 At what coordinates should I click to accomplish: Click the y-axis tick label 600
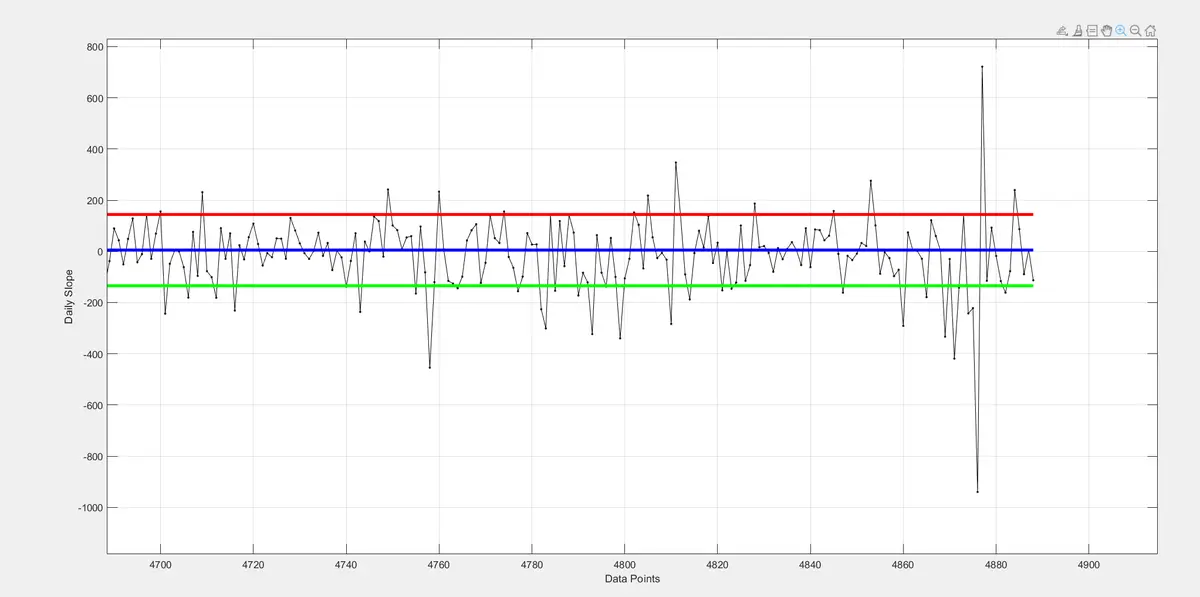click(x=95, y=98)
